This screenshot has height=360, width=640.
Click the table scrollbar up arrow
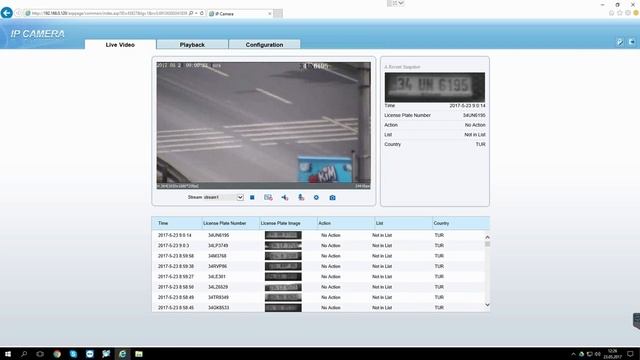487,237
